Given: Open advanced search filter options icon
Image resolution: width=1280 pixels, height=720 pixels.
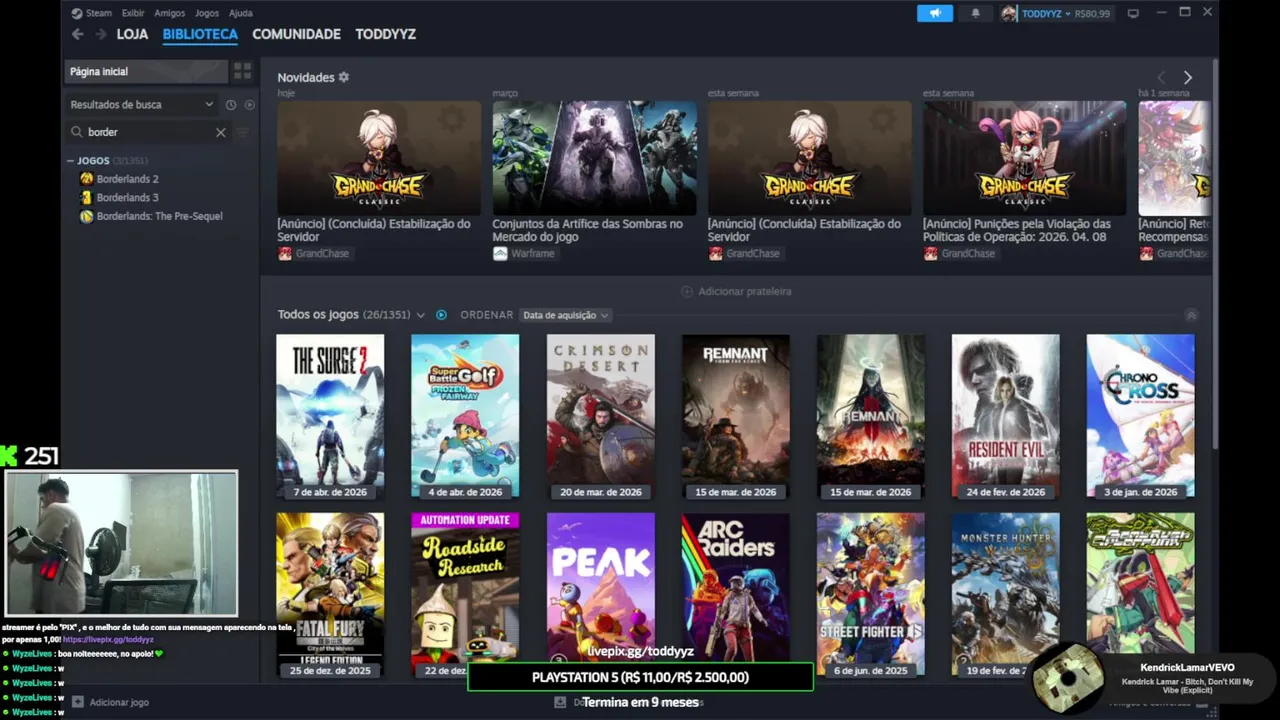Looking at the screenshot, I should (242, 132).
